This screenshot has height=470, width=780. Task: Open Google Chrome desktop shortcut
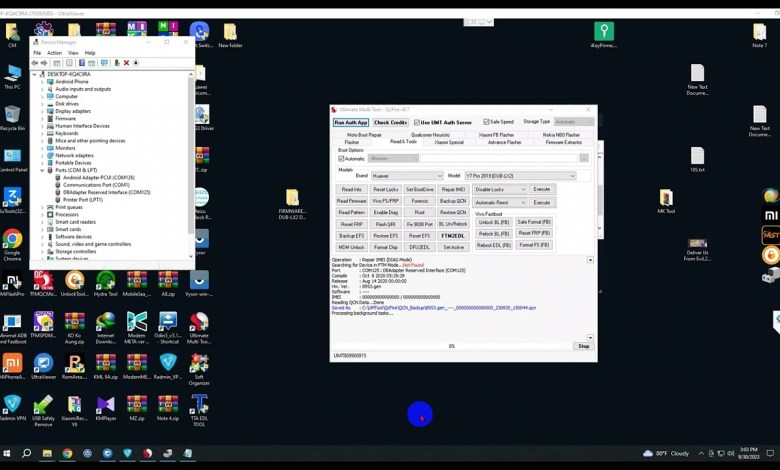tap(12, 240)
